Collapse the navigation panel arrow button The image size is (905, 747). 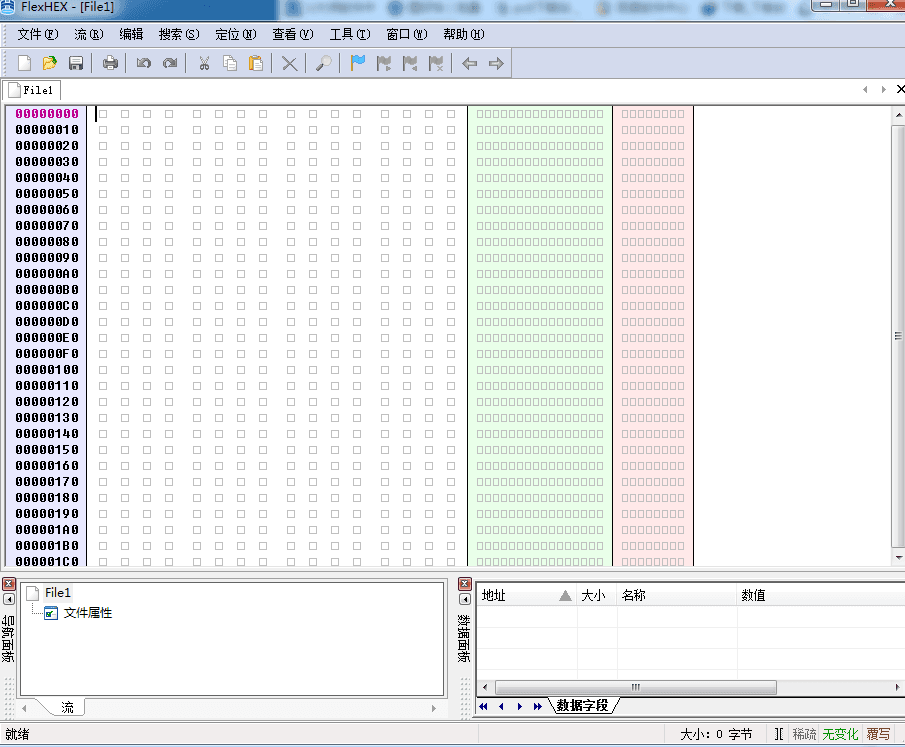9,599
